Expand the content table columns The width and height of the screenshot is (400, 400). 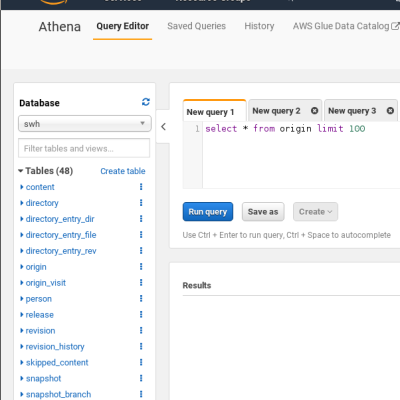point(22,187)
